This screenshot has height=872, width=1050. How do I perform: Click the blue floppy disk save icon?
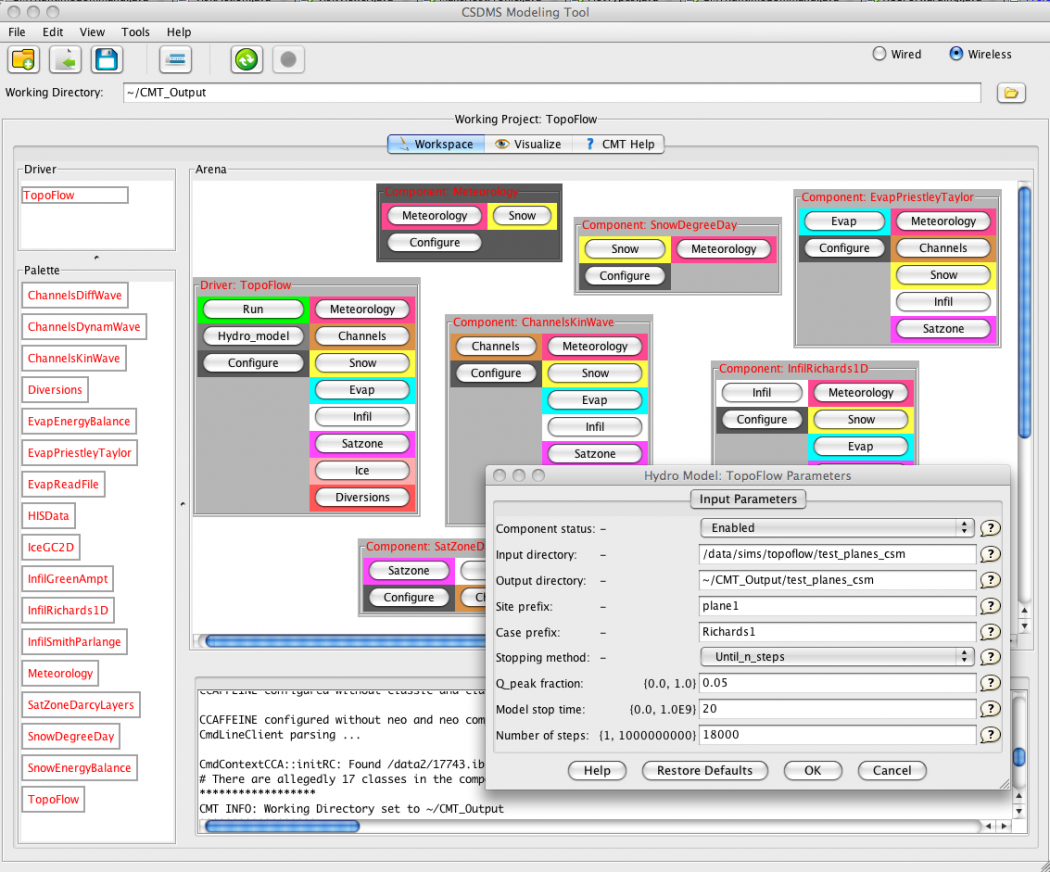(107, 60)
